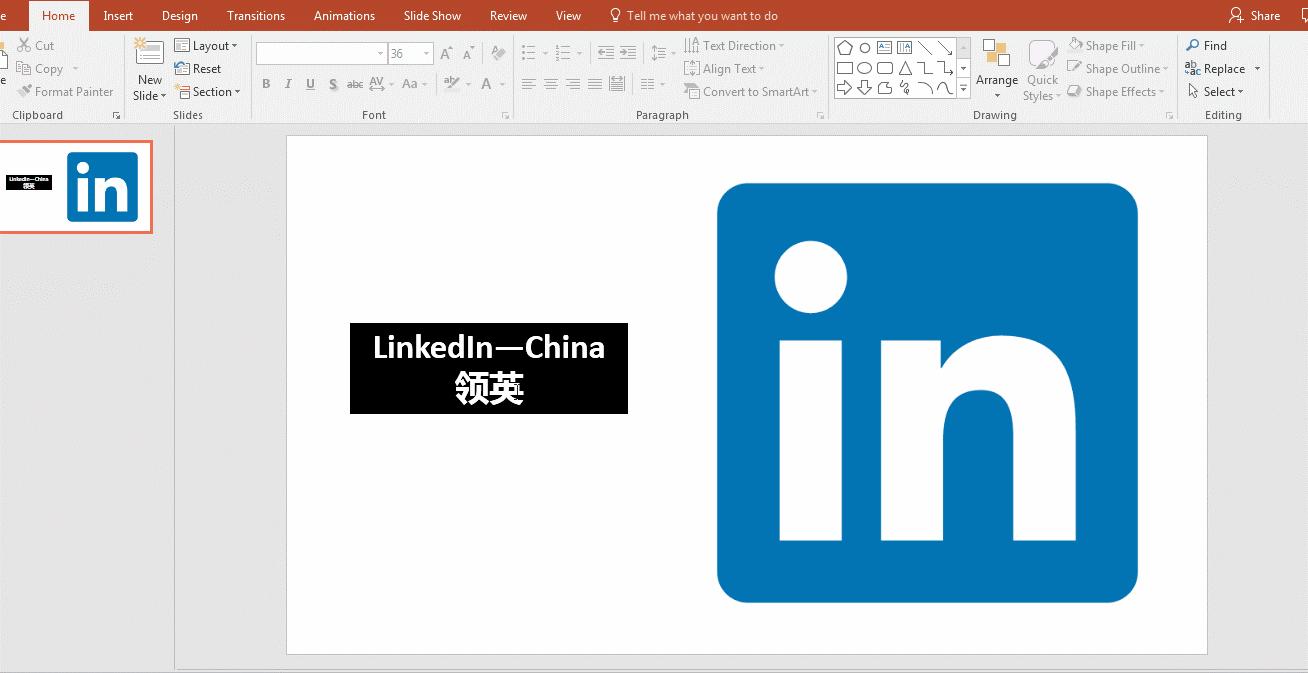
Task: Open the Animations tab
Action: (345, 16)
